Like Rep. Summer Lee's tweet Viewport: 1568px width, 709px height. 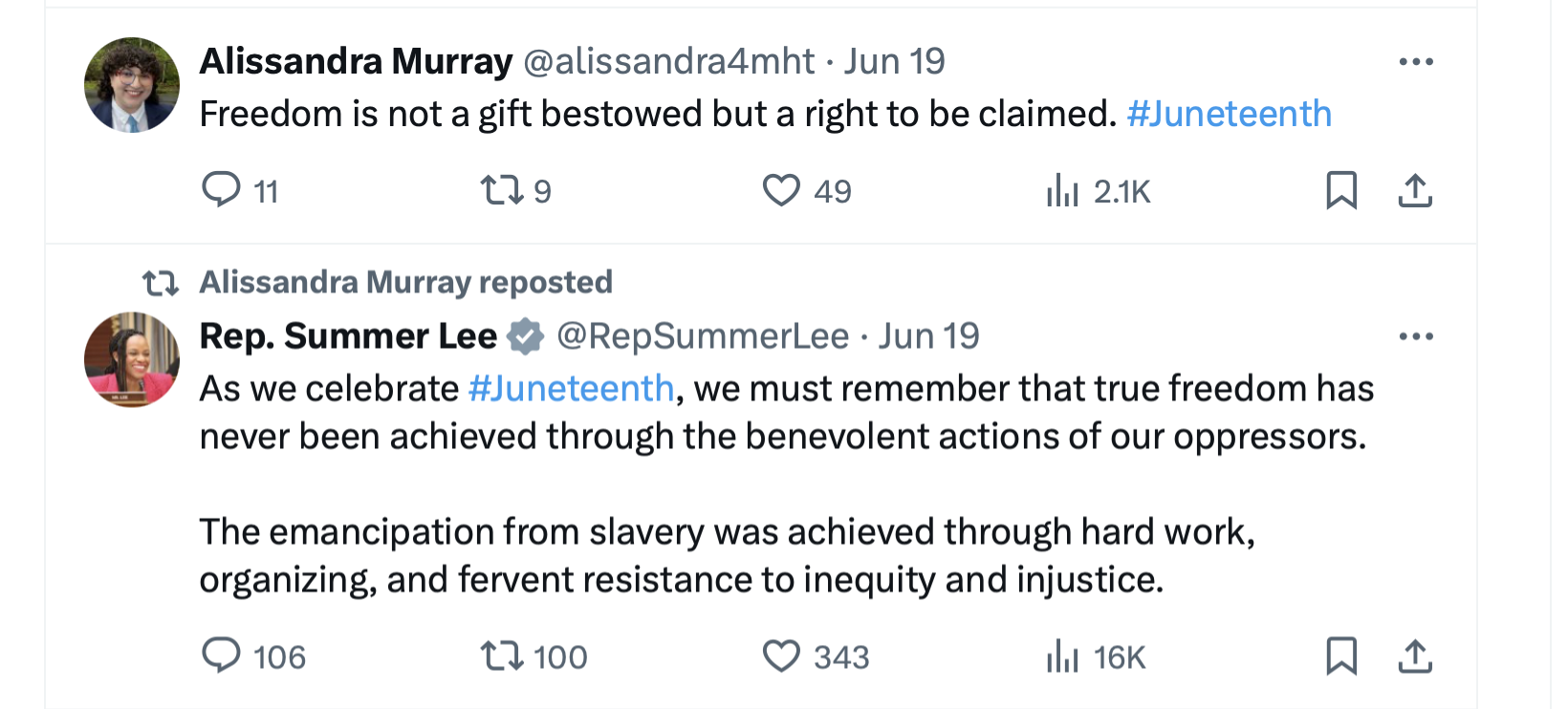click(x=781, y=655)
